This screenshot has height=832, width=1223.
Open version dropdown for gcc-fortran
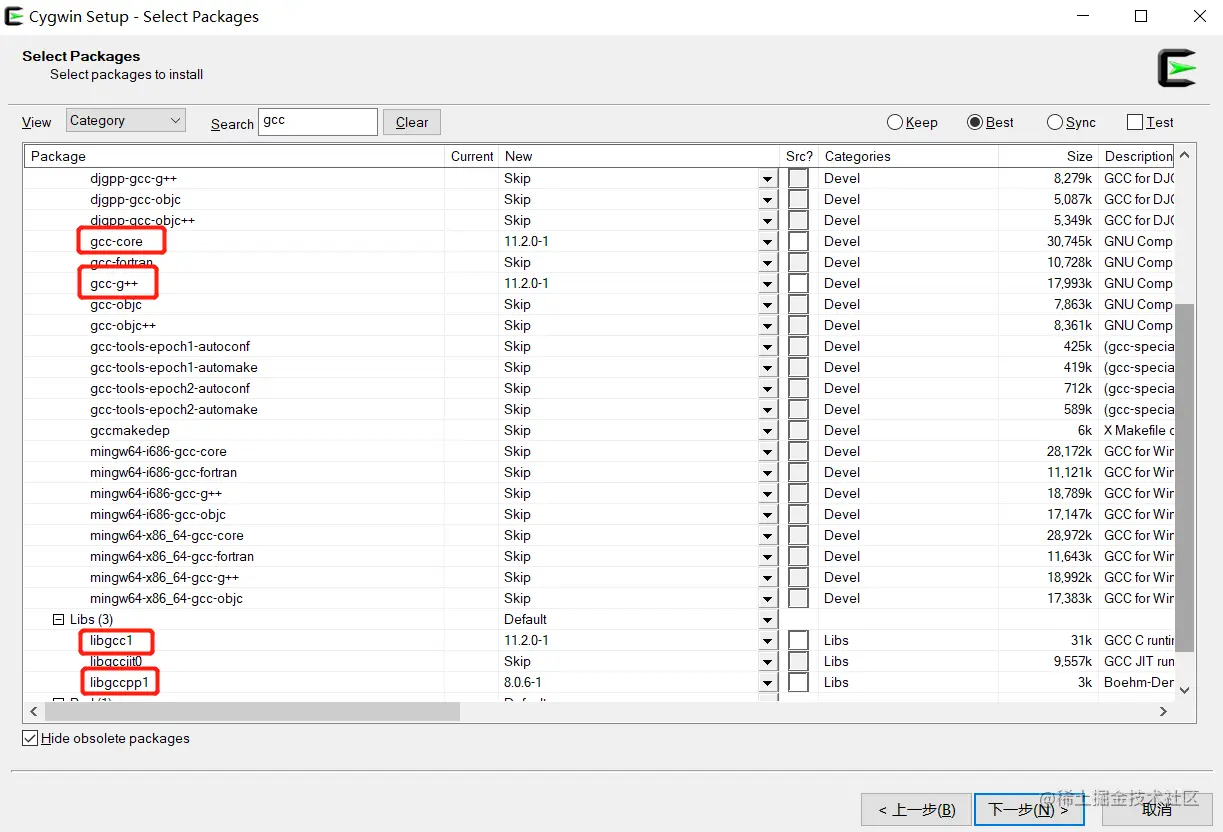(x=768, y=263)
